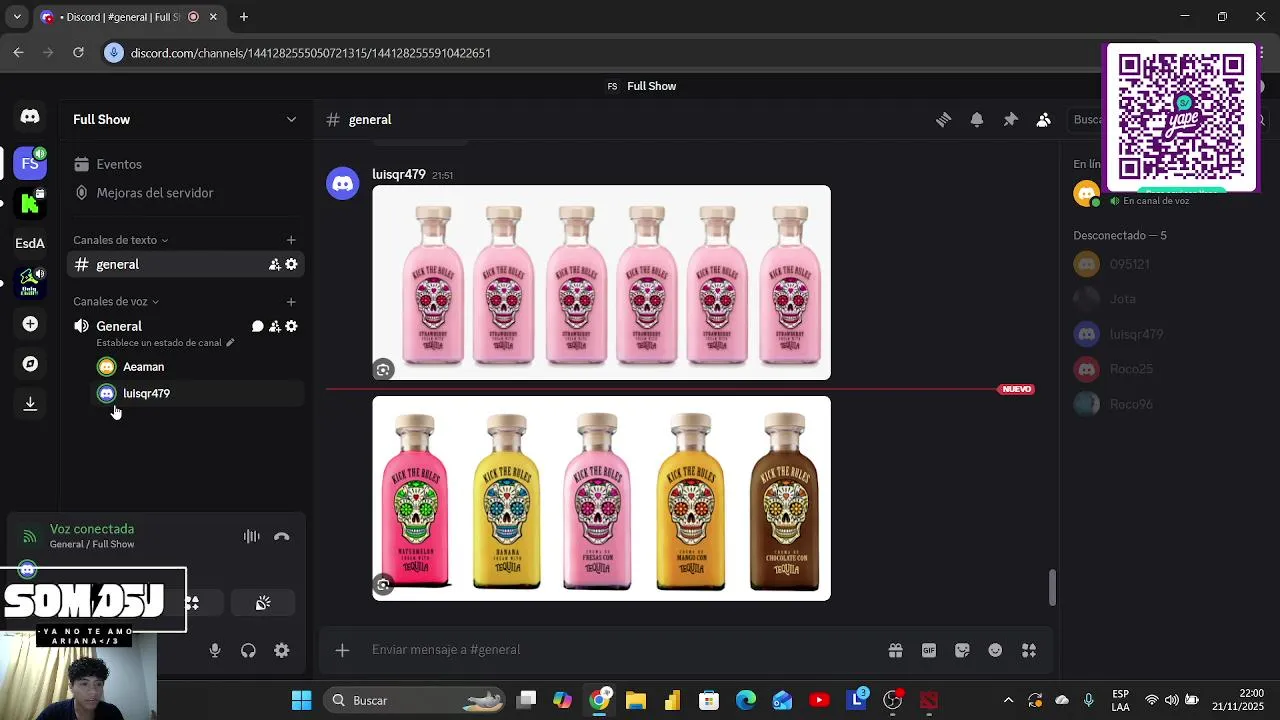Create channel in Canales de texto
The width and height of the screenshot is (1280, 720).
(291, 240)
